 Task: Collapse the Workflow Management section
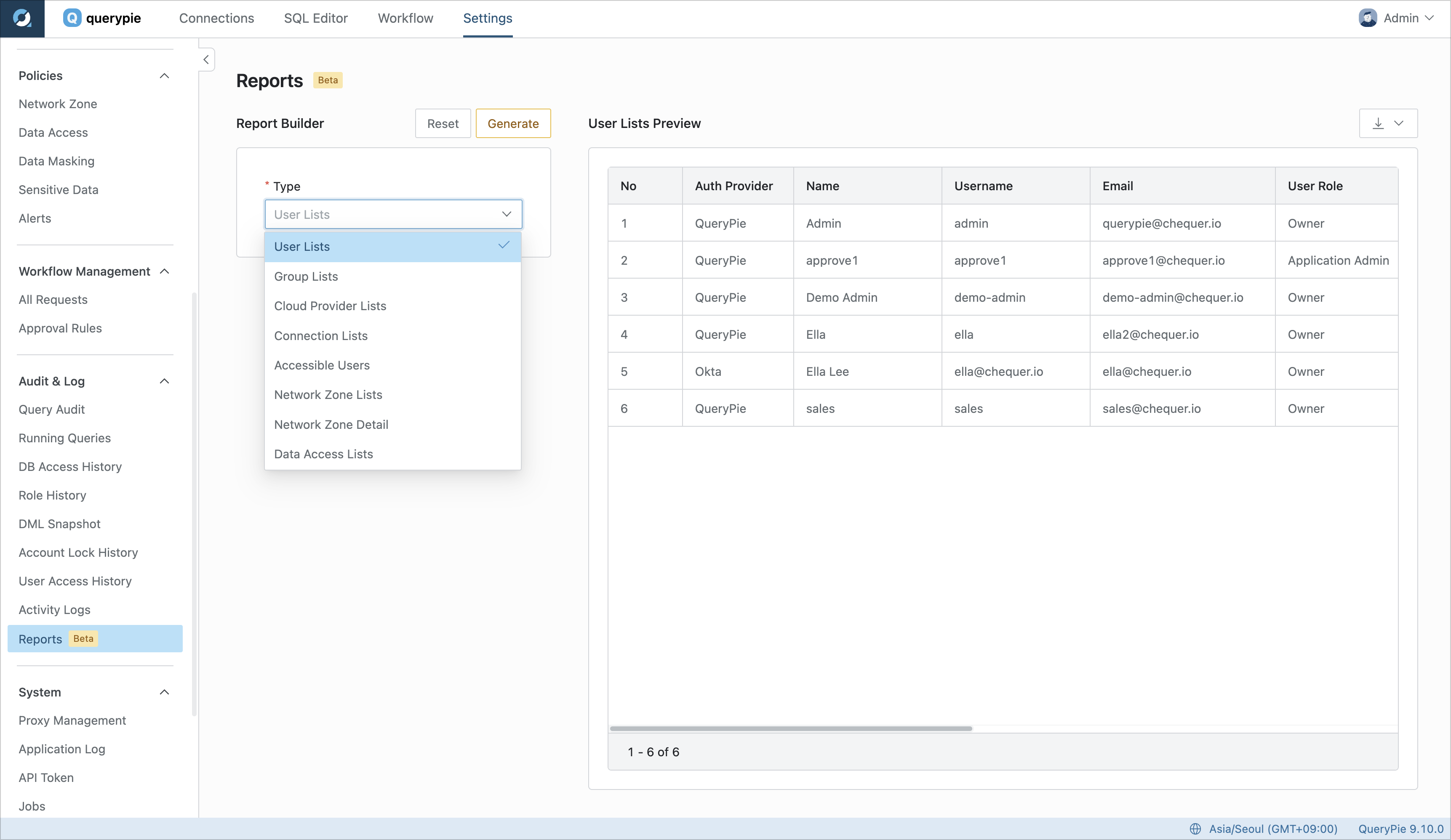(x=164, y=271)
